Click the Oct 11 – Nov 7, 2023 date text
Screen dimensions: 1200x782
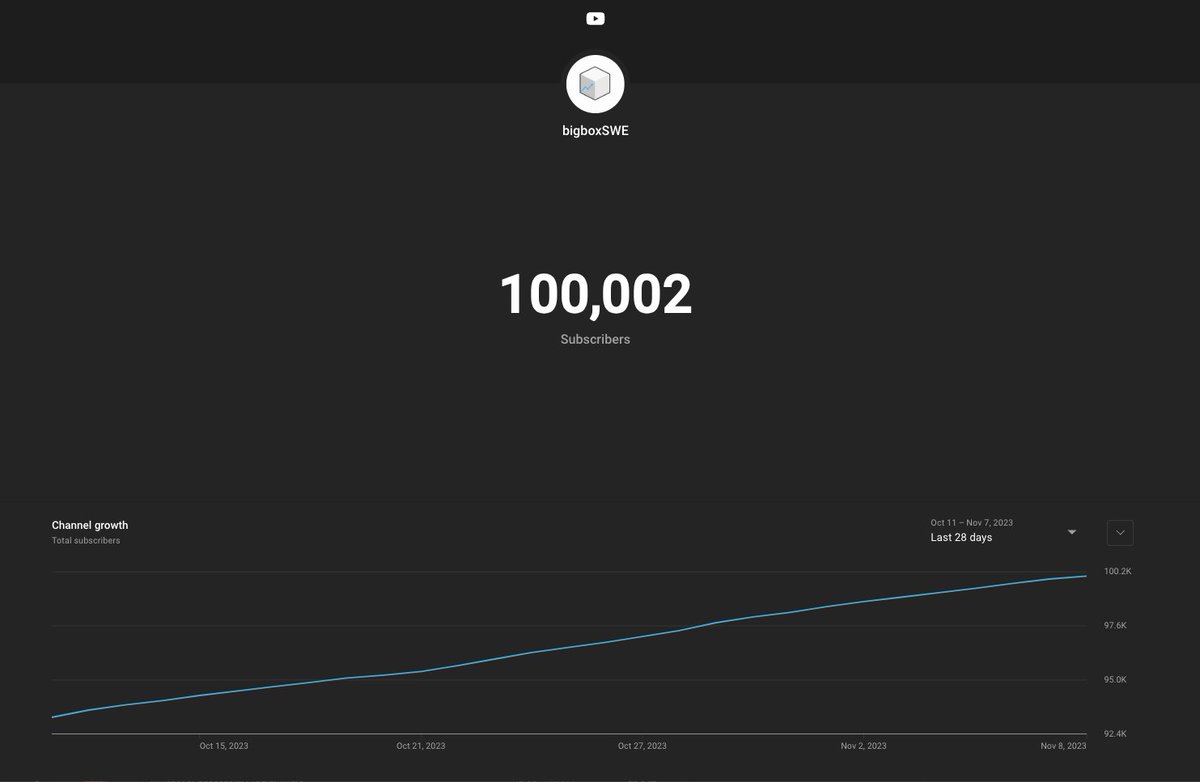coord(972,523)
